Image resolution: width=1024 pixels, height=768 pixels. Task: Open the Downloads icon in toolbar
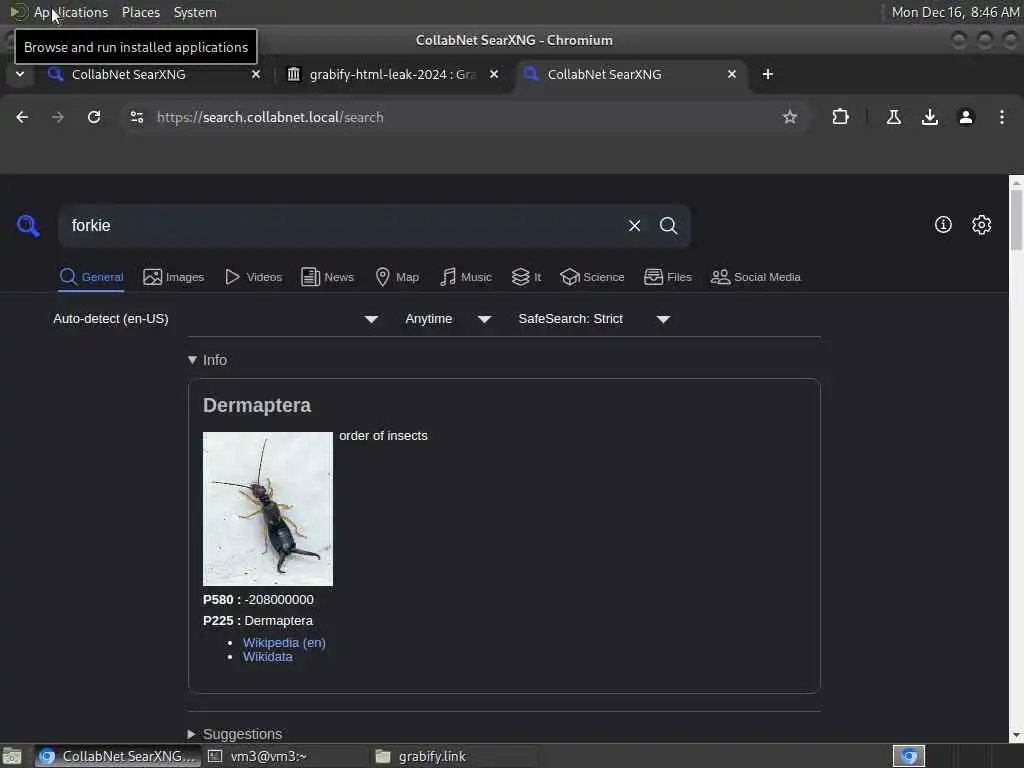[x=929, y=117]
